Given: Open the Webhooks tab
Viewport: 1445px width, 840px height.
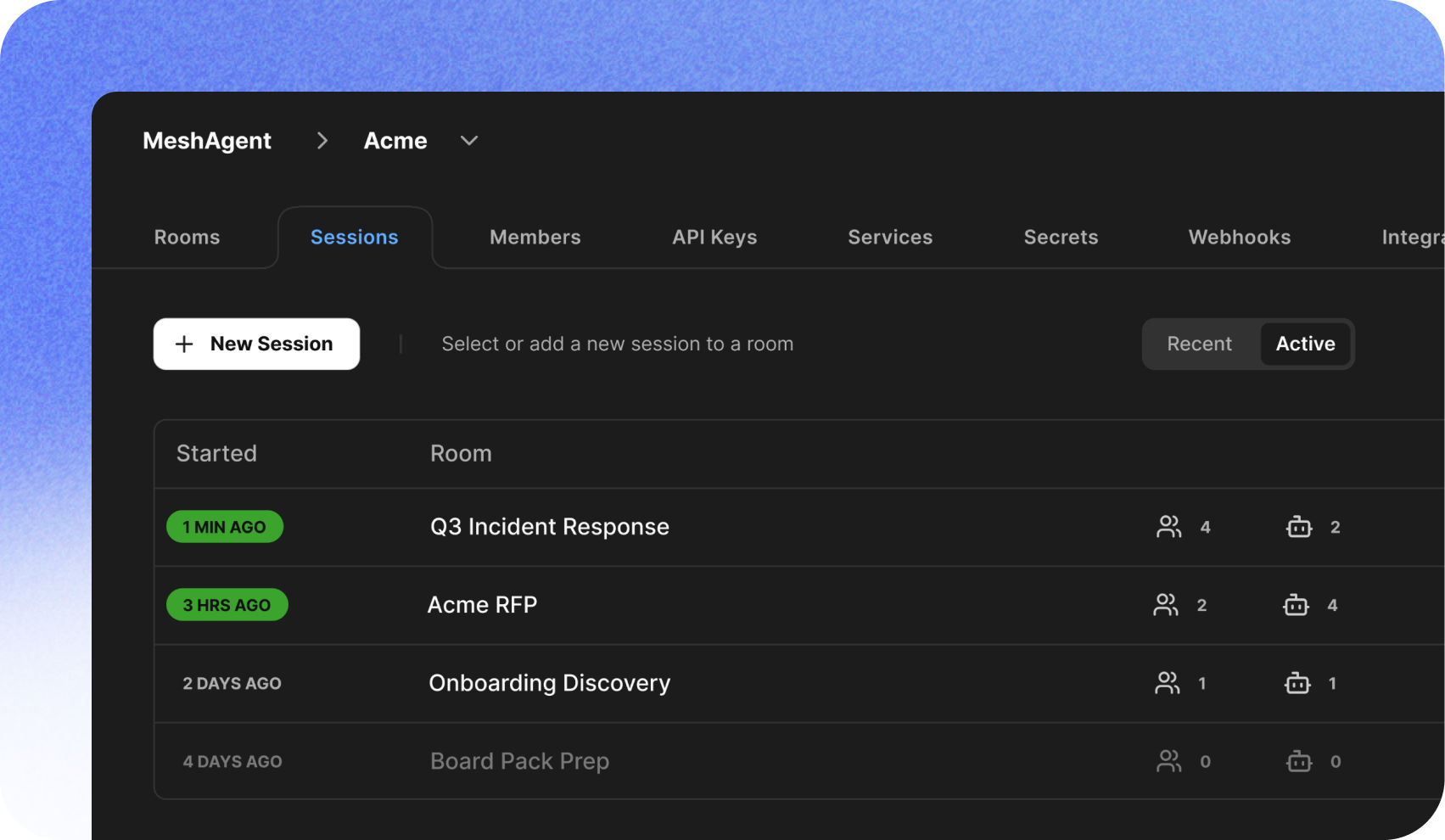Looking at the screenshot, I should click(x=1240, y=238).
